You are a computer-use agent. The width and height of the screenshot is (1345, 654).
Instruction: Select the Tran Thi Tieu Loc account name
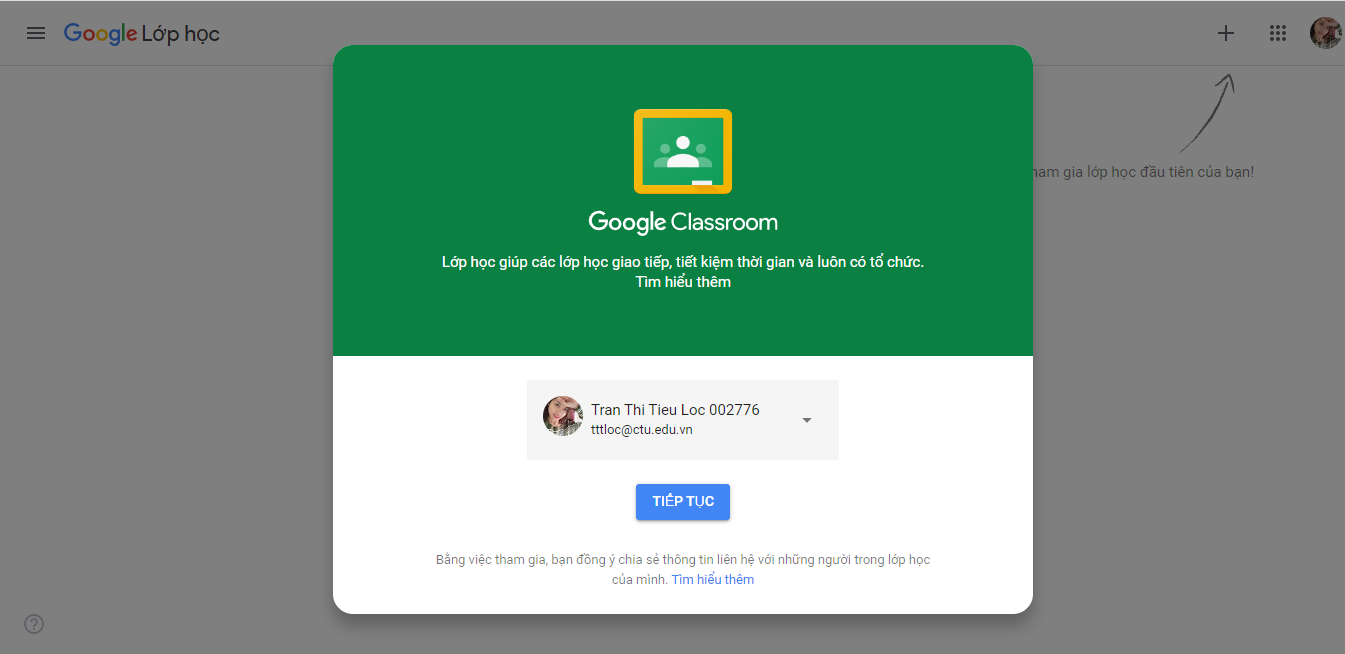[675, 410]
